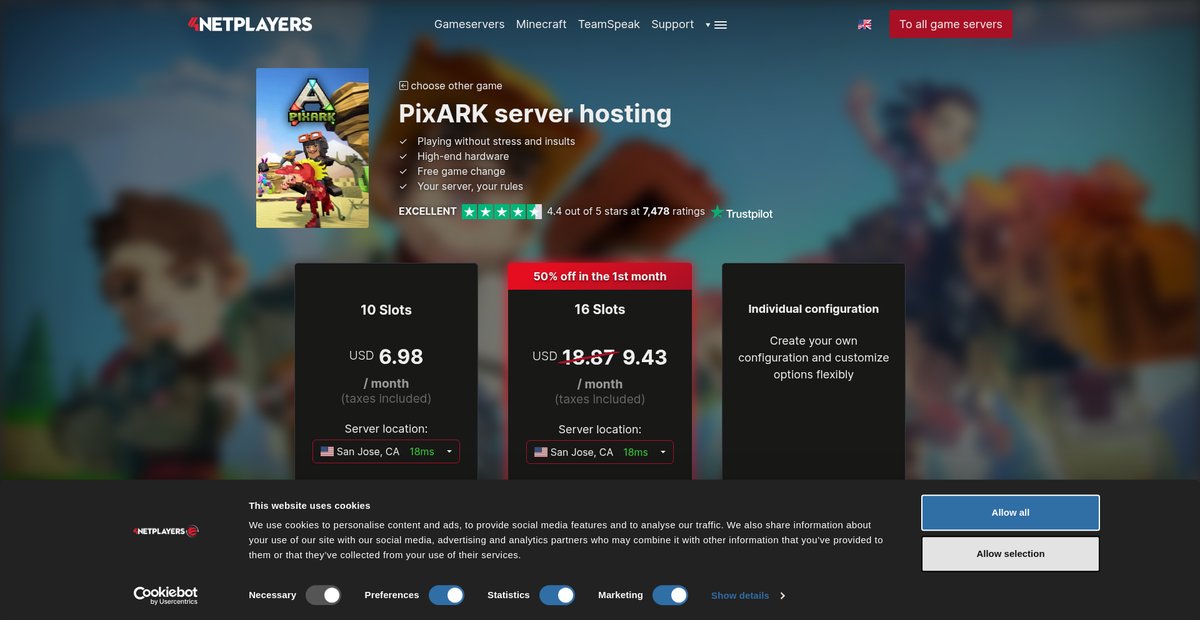
Task: Toggle the Necessary cookies switch
Action: tap(324, 595)
